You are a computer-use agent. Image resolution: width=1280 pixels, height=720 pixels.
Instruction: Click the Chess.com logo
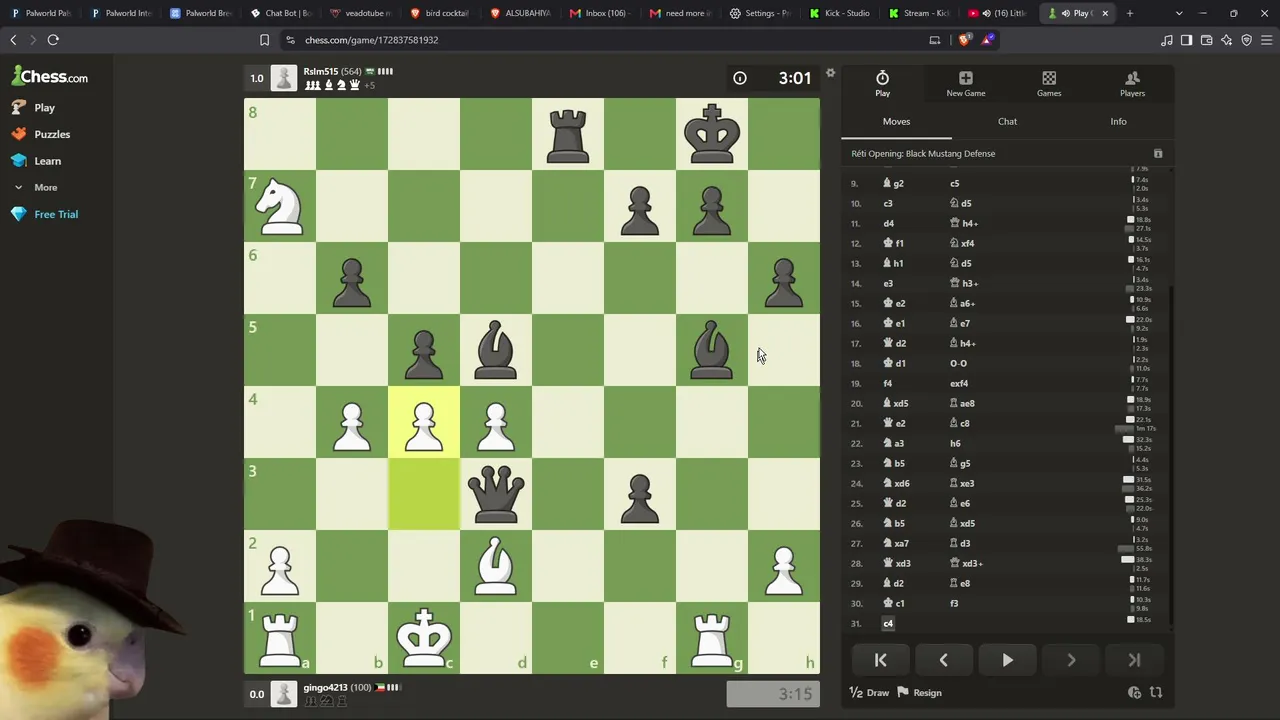coord(50,76)
